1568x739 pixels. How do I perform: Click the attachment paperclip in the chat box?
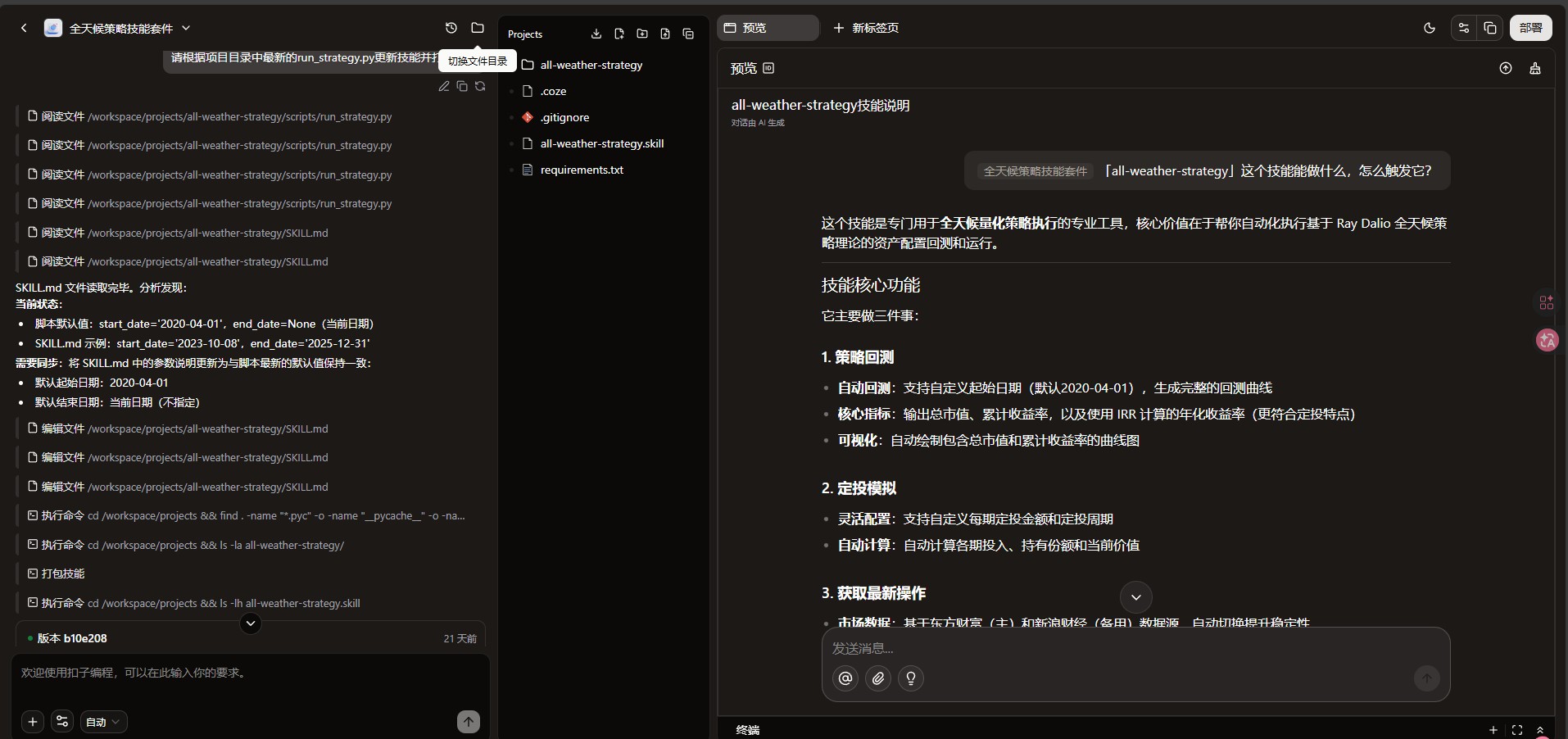pyautogui.click(x=878, y=679)
